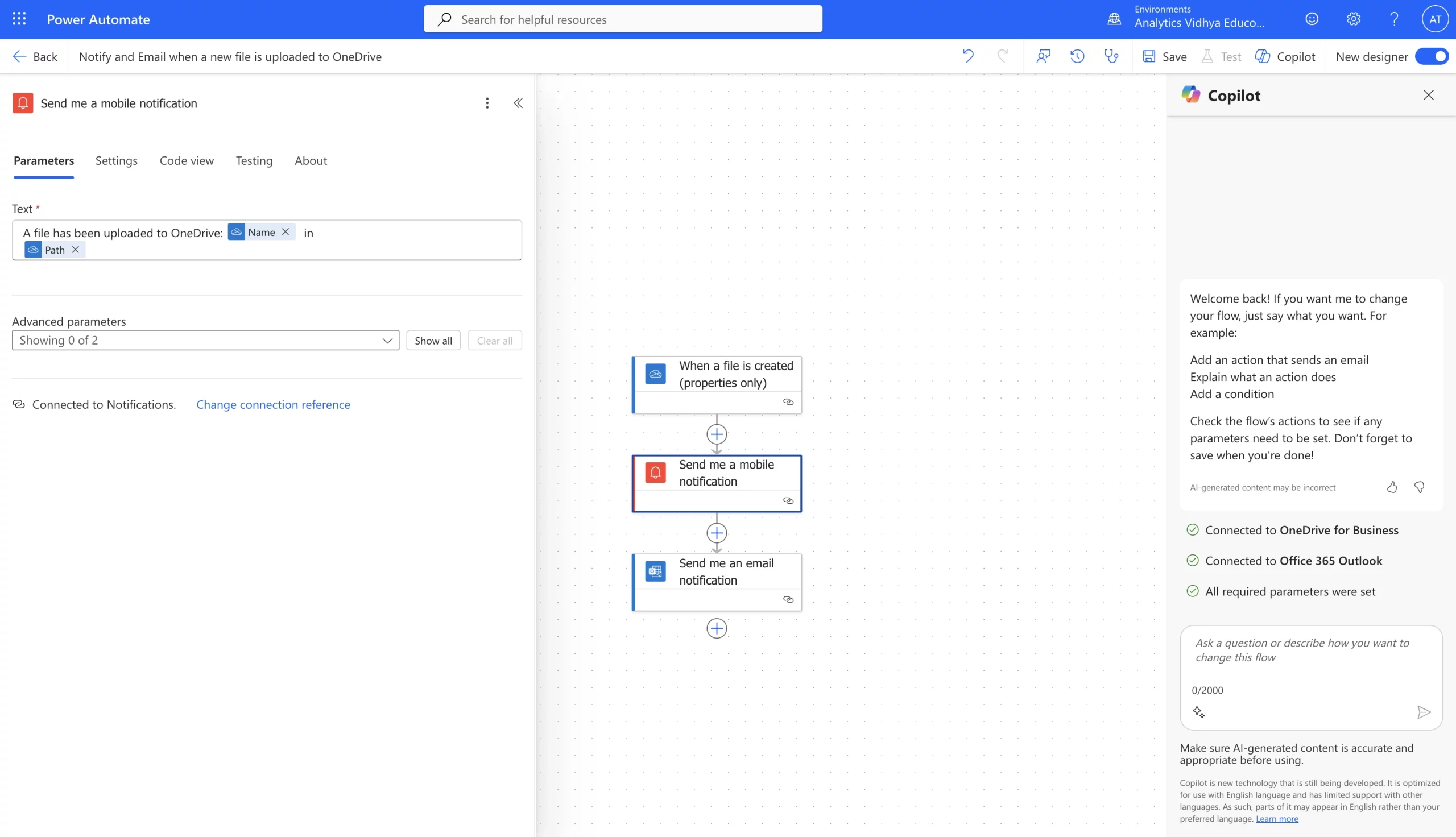Image resolution: width=1456 pixels, height=837 pixels.
Task: Remove the Path dynamic content token
Action: tap(75, 250)
